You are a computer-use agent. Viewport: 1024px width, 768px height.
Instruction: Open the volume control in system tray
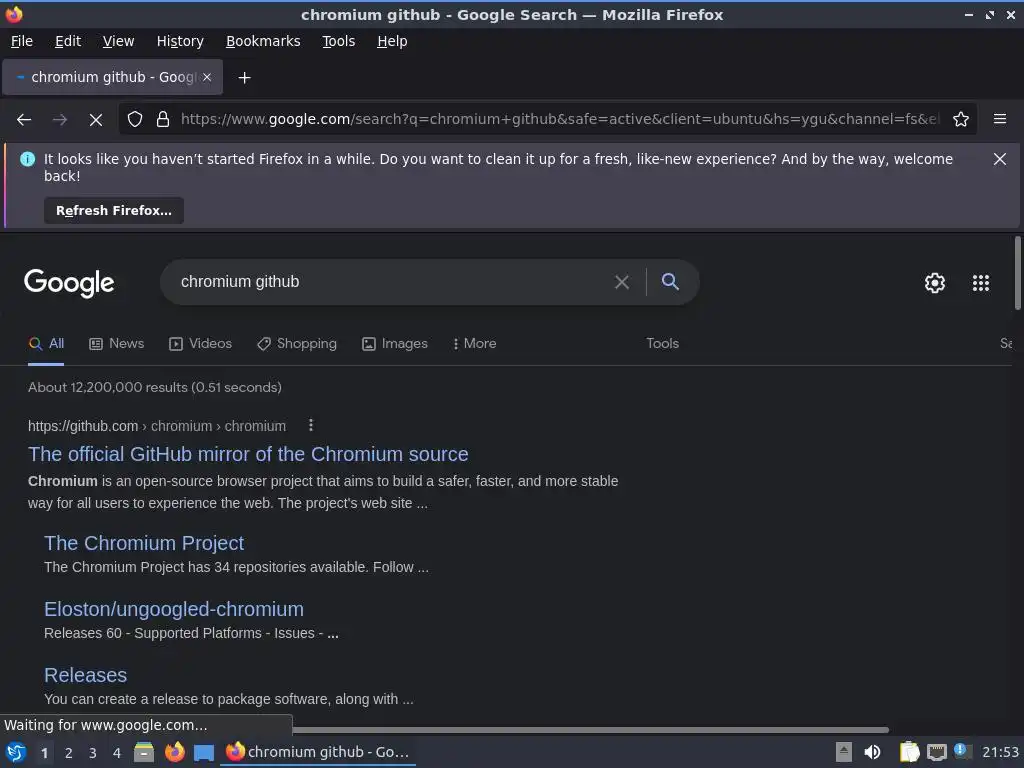tap(872, 752)
